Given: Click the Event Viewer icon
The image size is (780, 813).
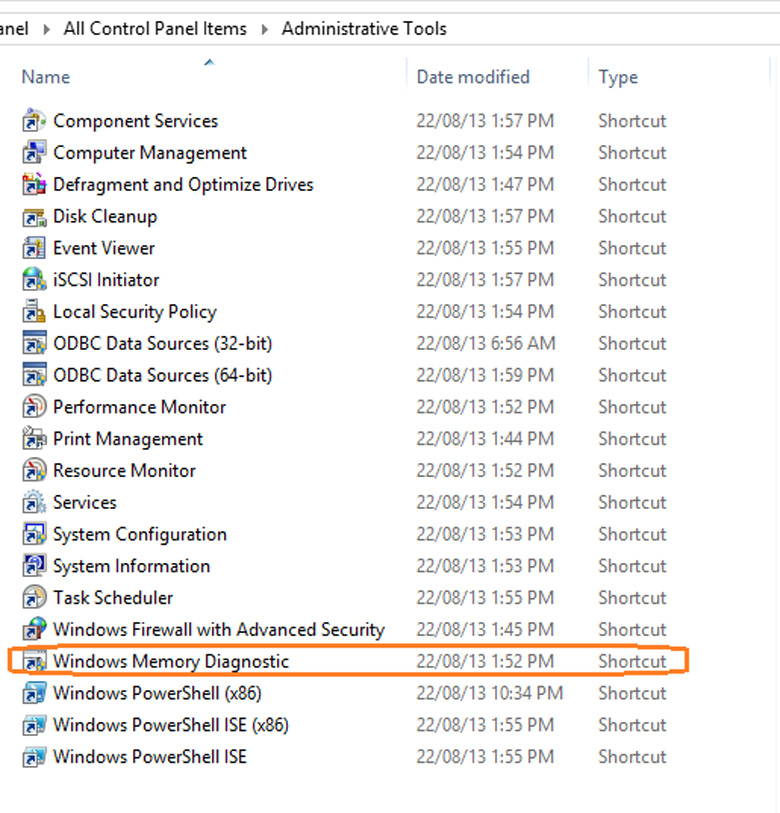Looking at the screenshot, I should click(x=34, y=249).
